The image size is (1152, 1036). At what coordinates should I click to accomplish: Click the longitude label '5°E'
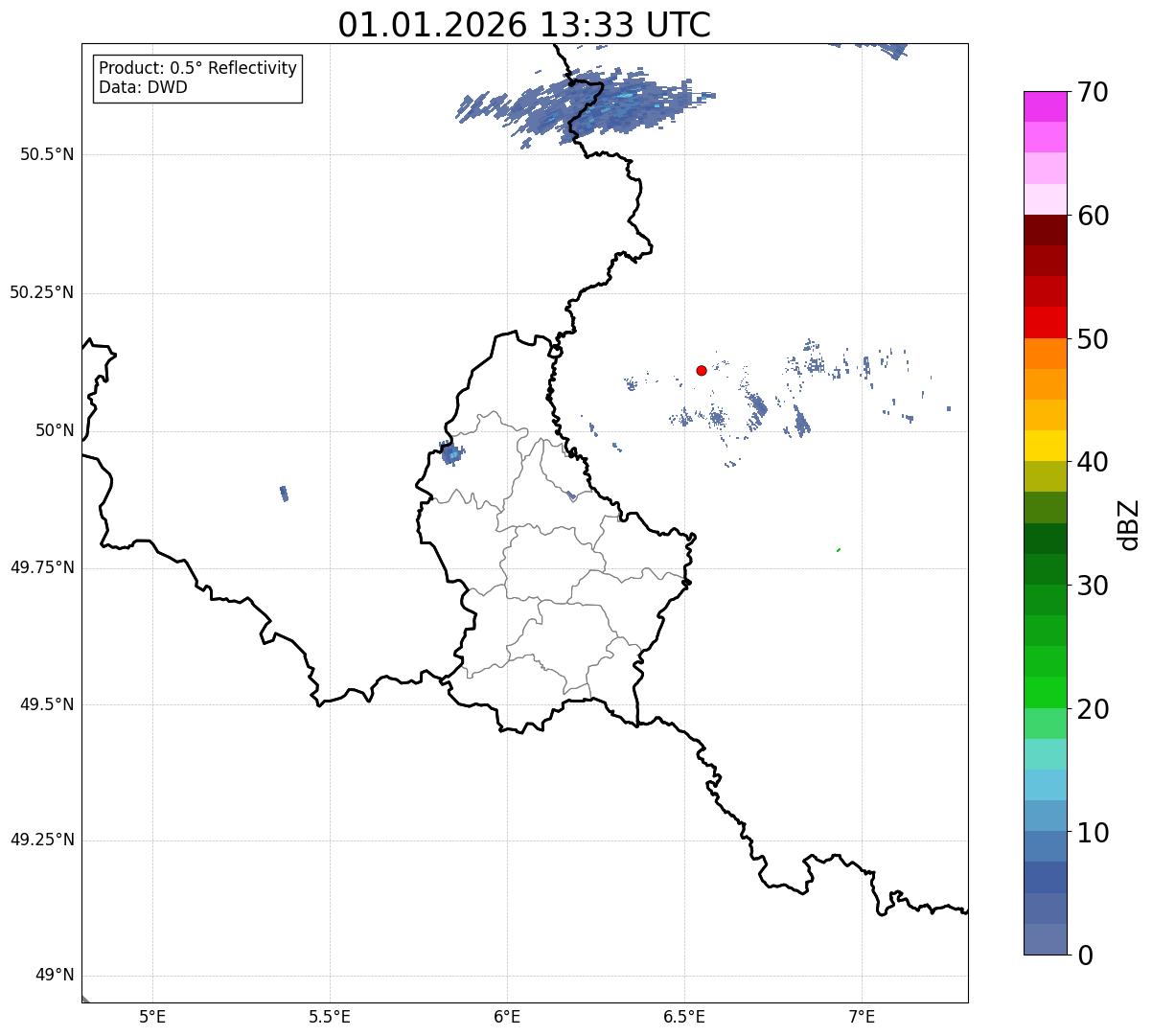pos(152,1016)
